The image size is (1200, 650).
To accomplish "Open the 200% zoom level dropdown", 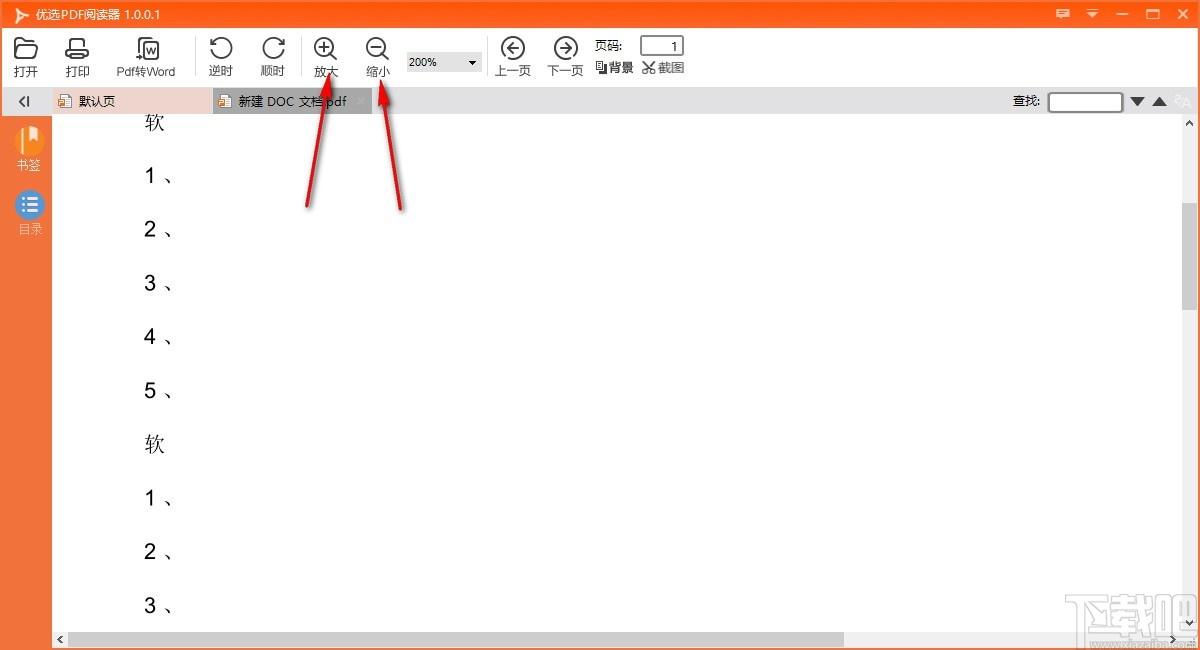I will [444, 62].
